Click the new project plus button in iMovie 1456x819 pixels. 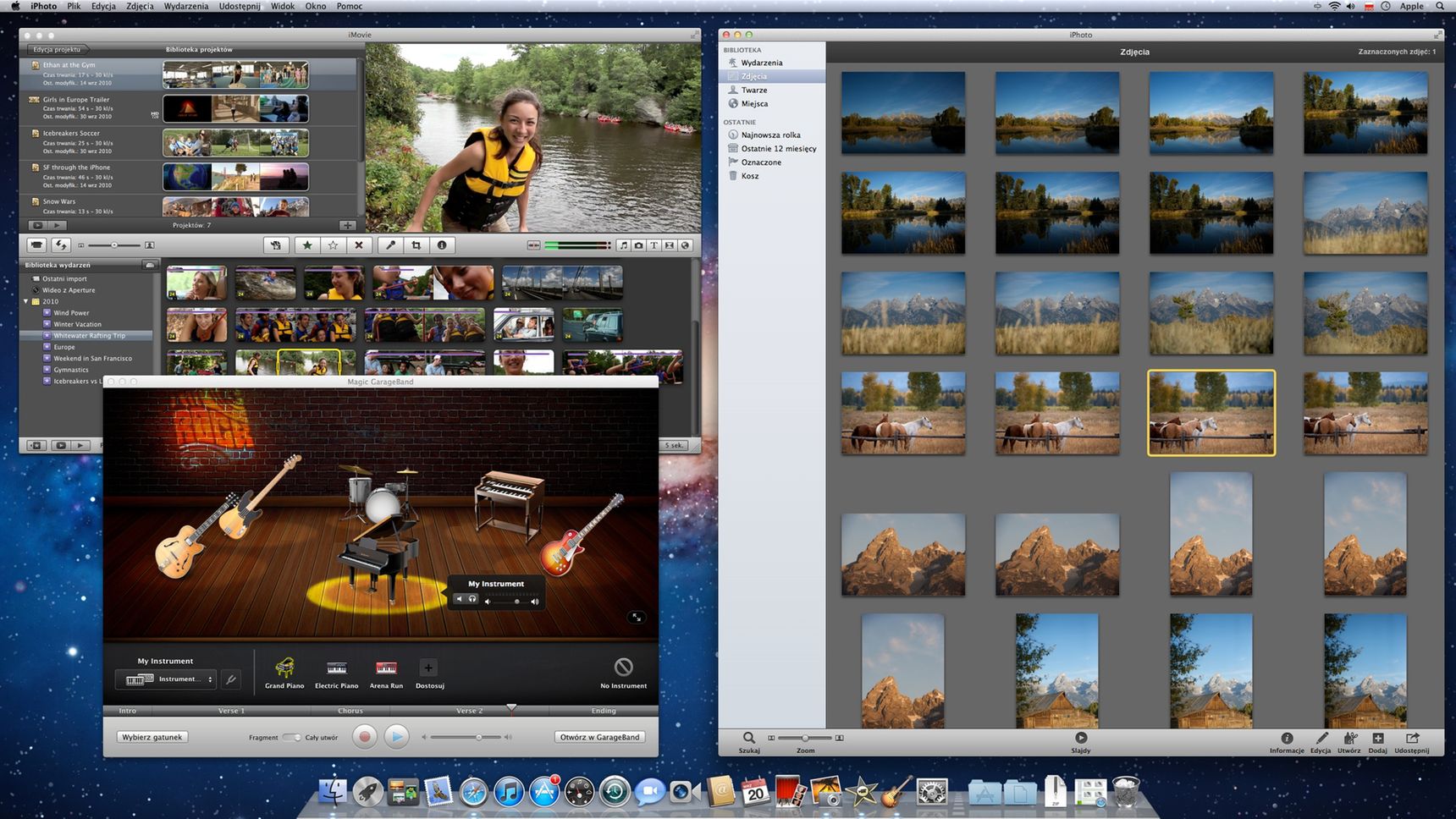[x=348, y=225]
